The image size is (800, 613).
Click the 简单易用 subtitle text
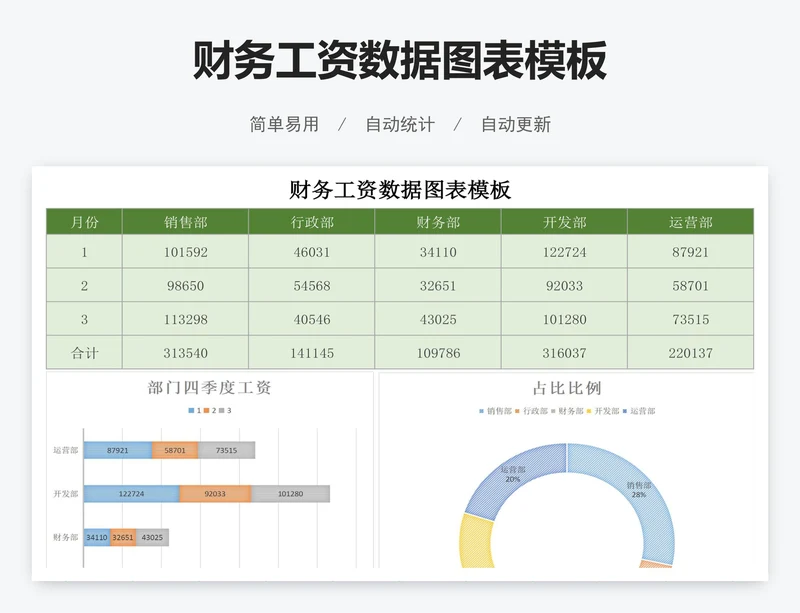tap(284, 124)
